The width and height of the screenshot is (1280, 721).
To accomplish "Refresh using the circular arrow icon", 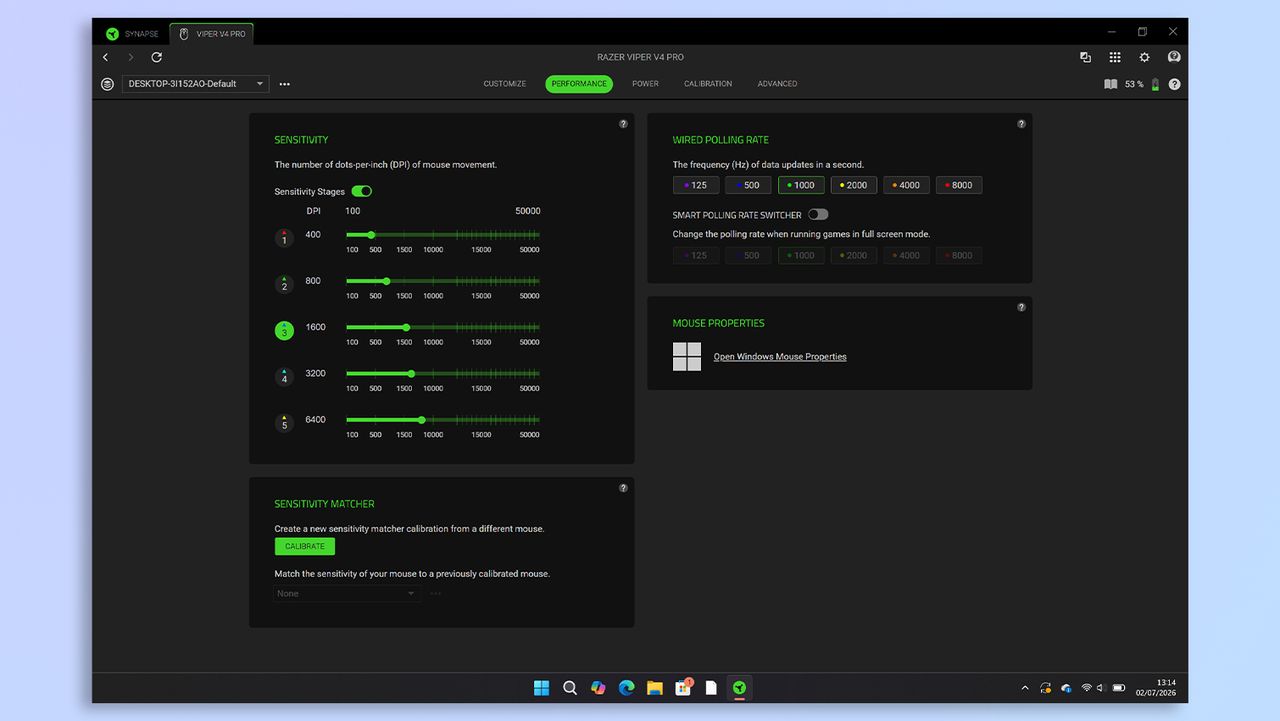I will 156,57.
